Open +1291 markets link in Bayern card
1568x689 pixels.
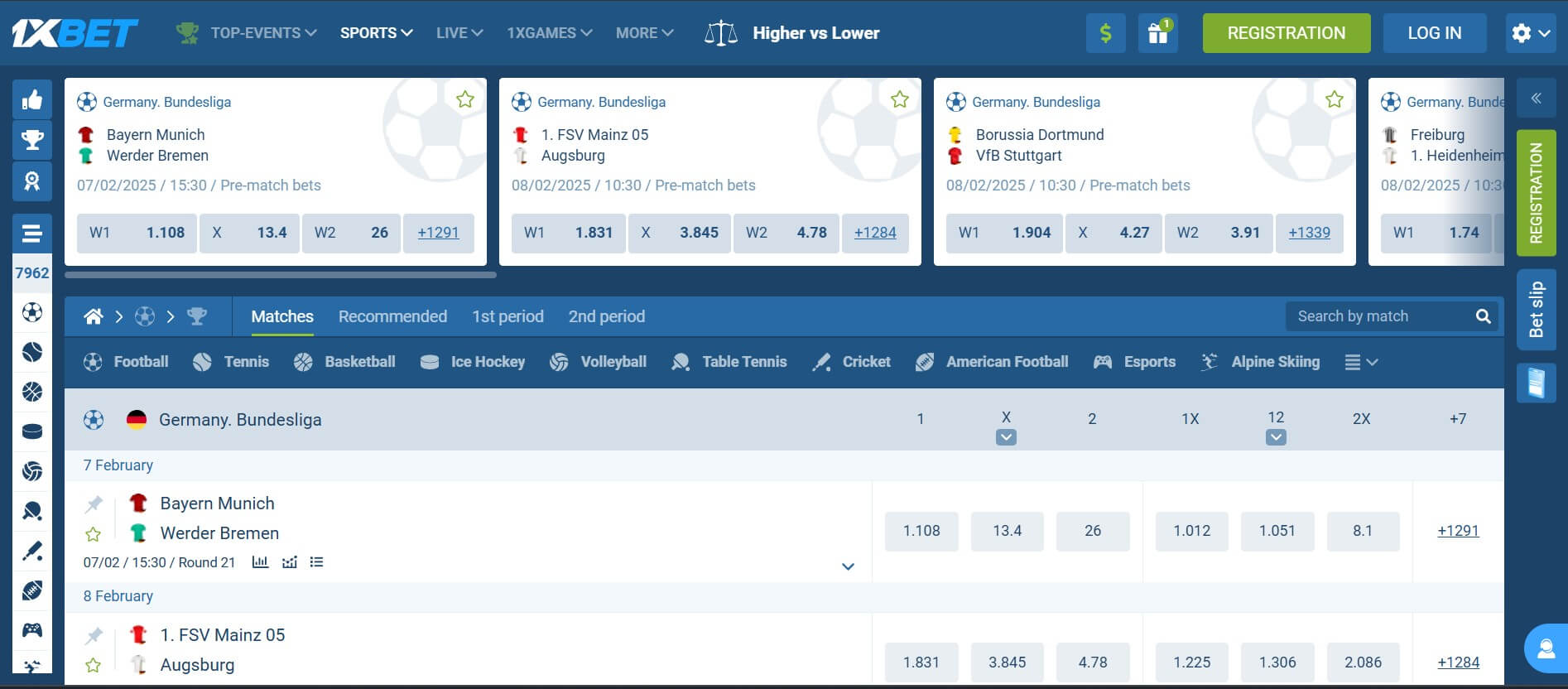click(438, 233)
